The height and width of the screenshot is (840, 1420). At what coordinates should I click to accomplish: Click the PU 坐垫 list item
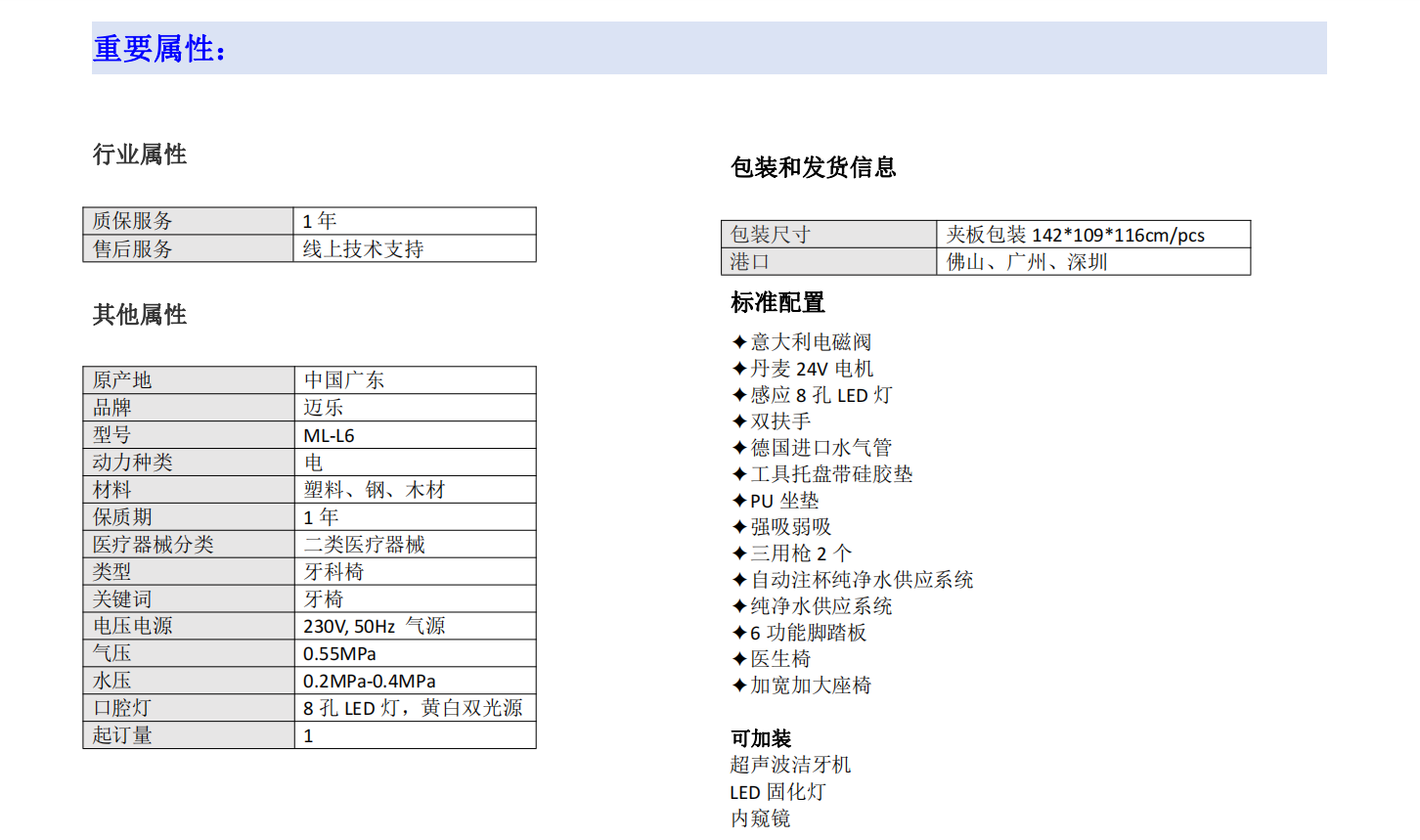[776, 501]
